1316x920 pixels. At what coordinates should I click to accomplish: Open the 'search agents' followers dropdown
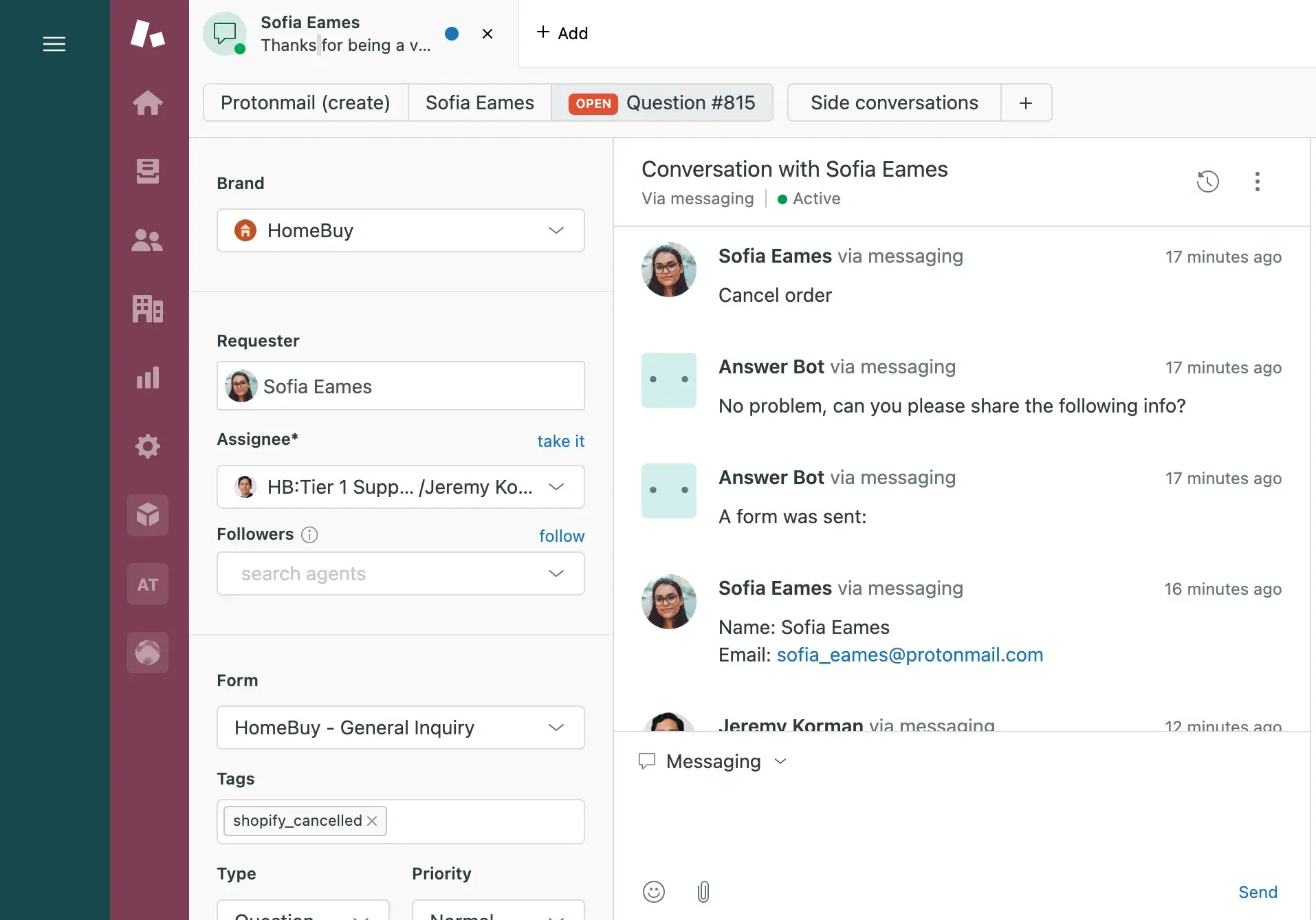[401, 573]
